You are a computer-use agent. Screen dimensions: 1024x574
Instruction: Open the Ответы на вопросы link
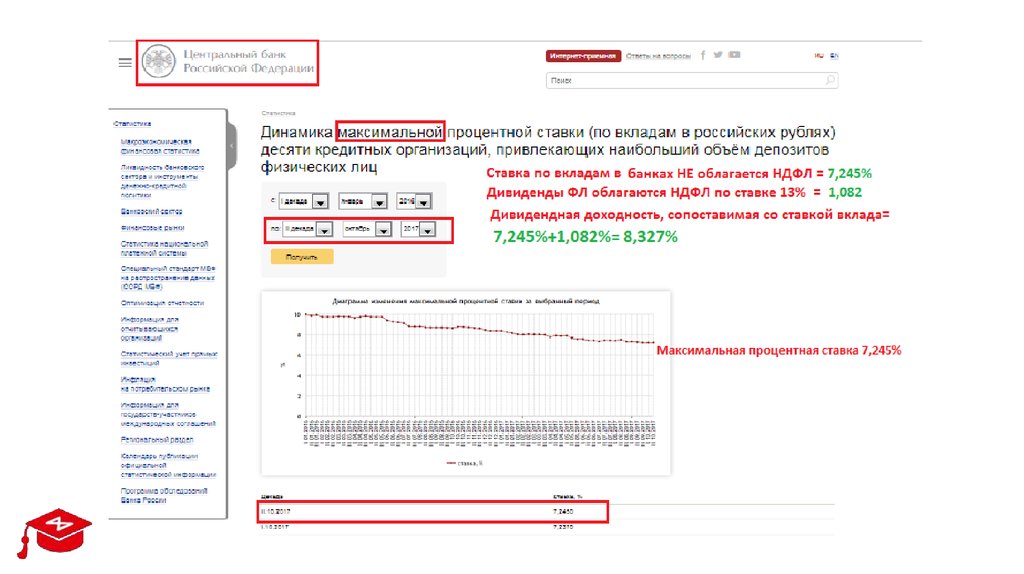pos(658,56)
